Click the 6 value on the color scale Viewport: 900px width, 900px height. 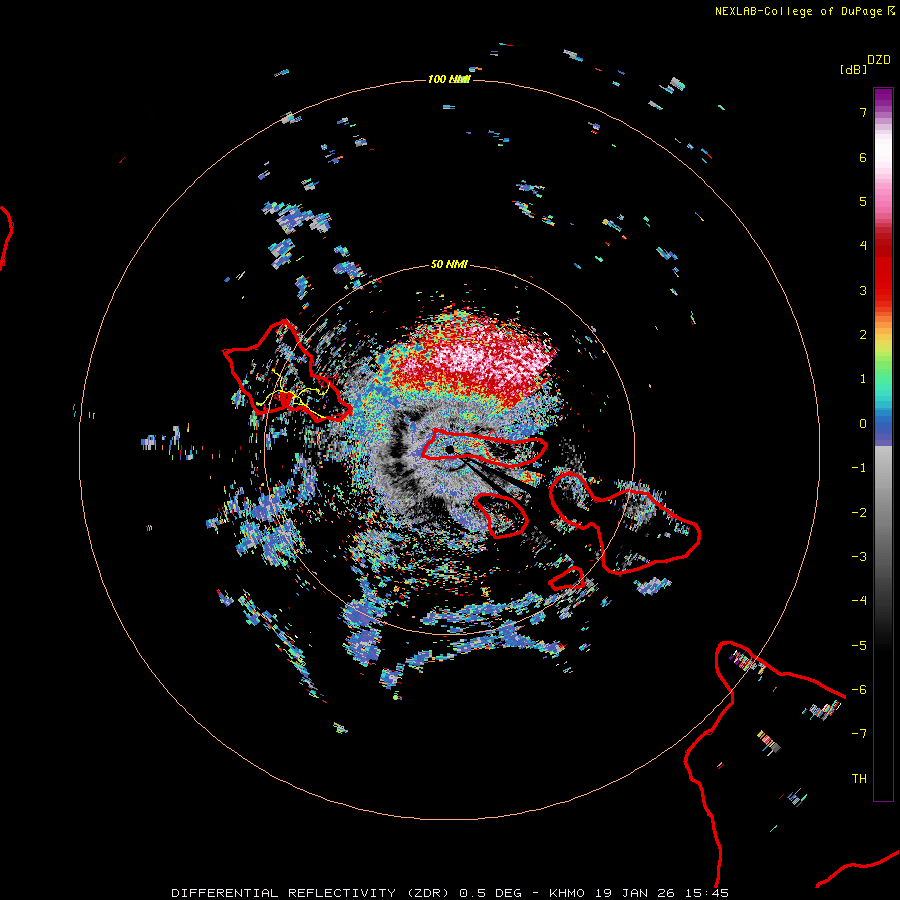click(x=863, y=157)
